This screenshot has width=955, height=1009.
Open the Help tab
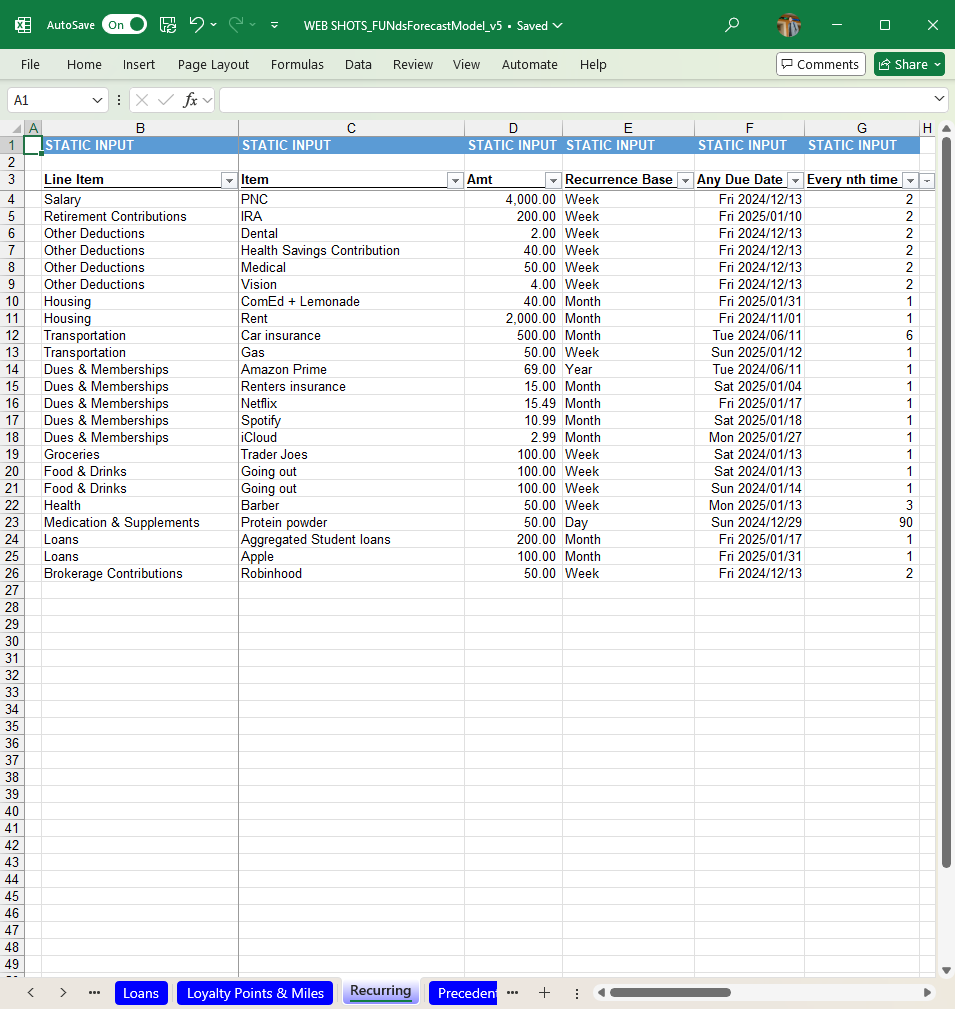pyautogui.click(x=593, y=64)
